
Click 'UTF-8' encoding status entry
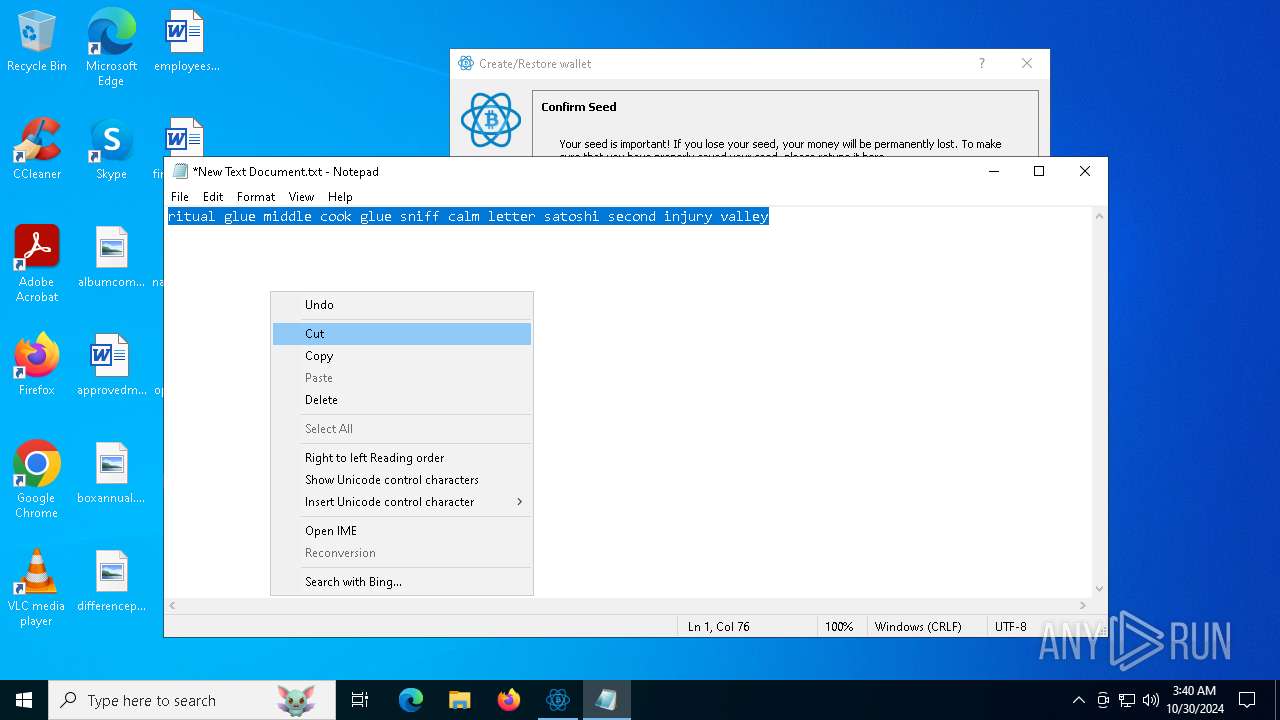(1011, 627)
